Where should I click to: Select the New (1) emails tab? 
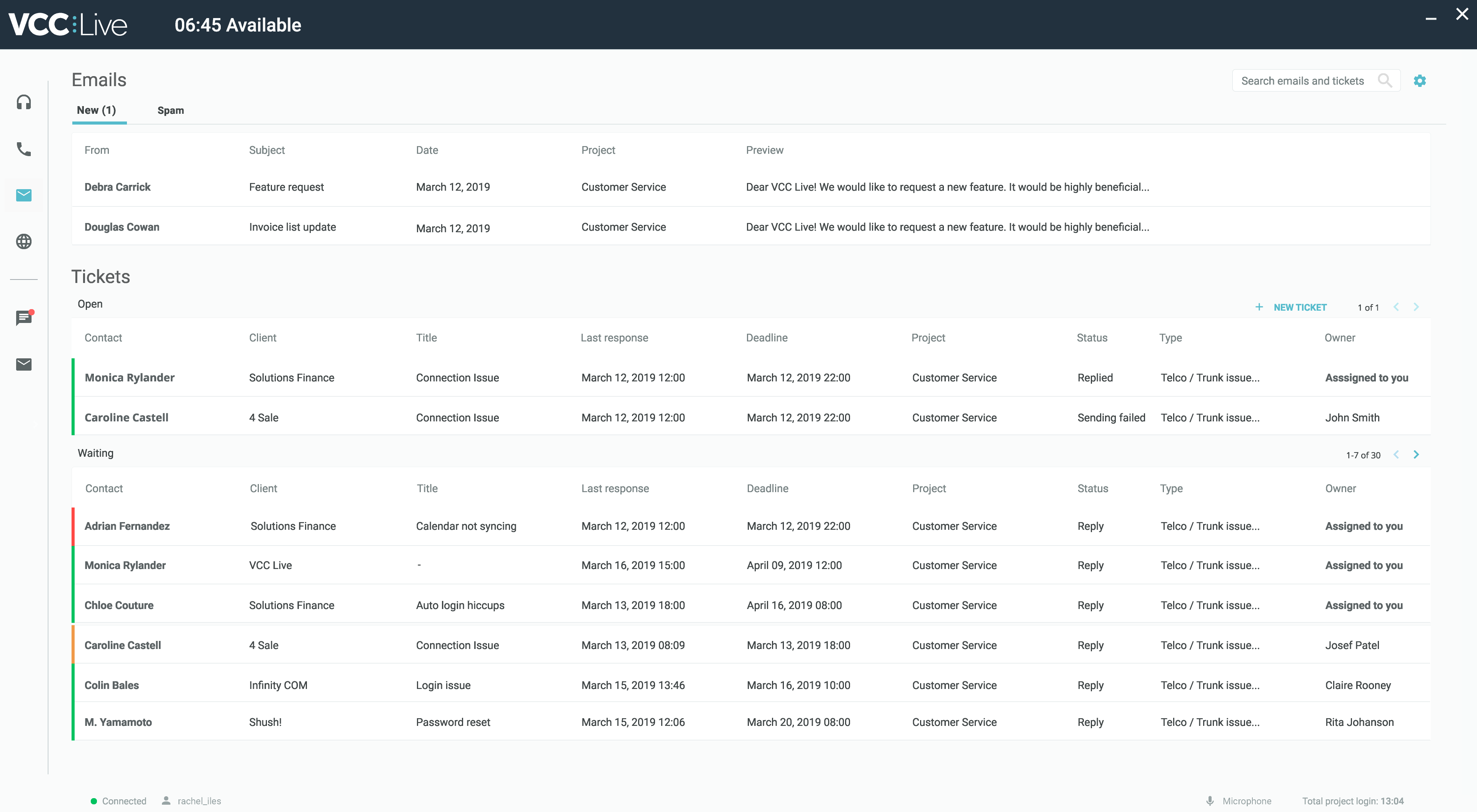coord(96,111)
